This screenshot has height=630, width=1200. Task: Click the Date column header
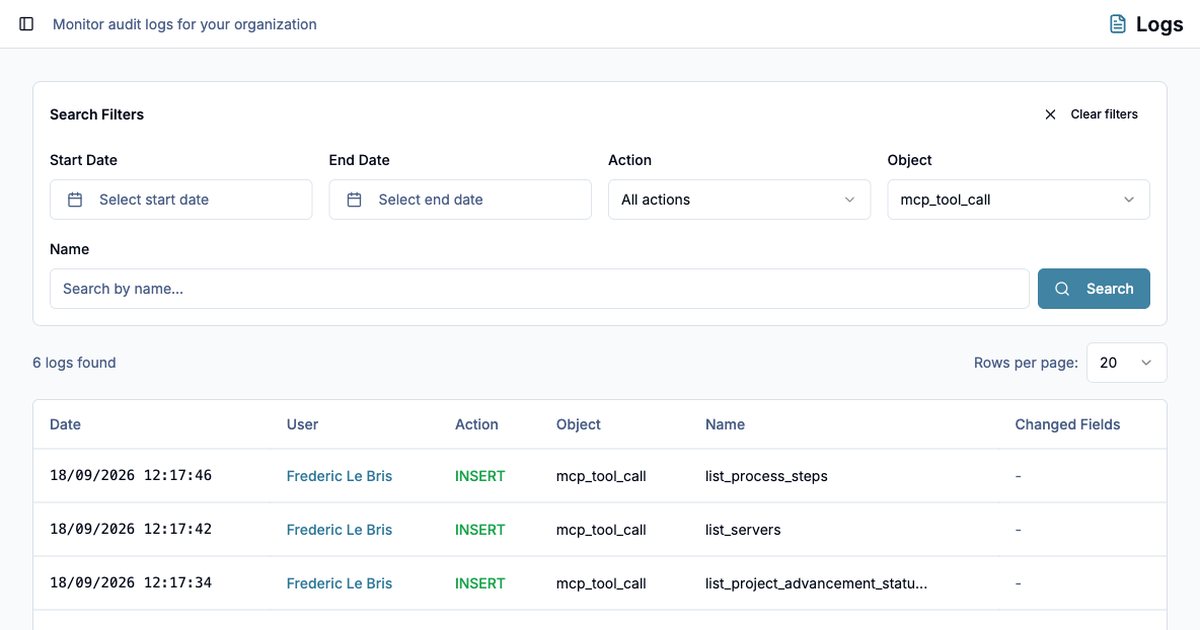[65, 425]
